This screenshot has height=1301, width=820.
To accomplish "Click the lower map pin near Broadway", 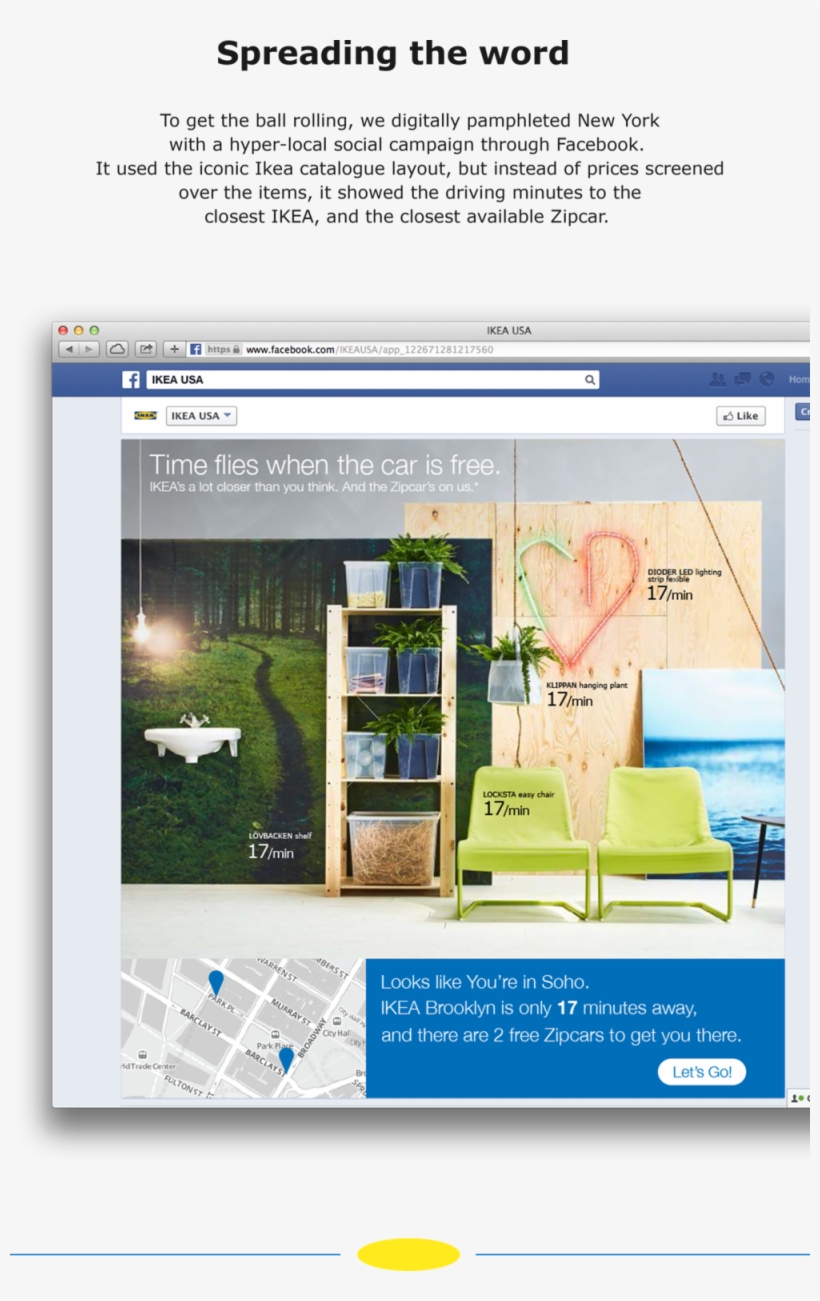I will (286, 1059).
